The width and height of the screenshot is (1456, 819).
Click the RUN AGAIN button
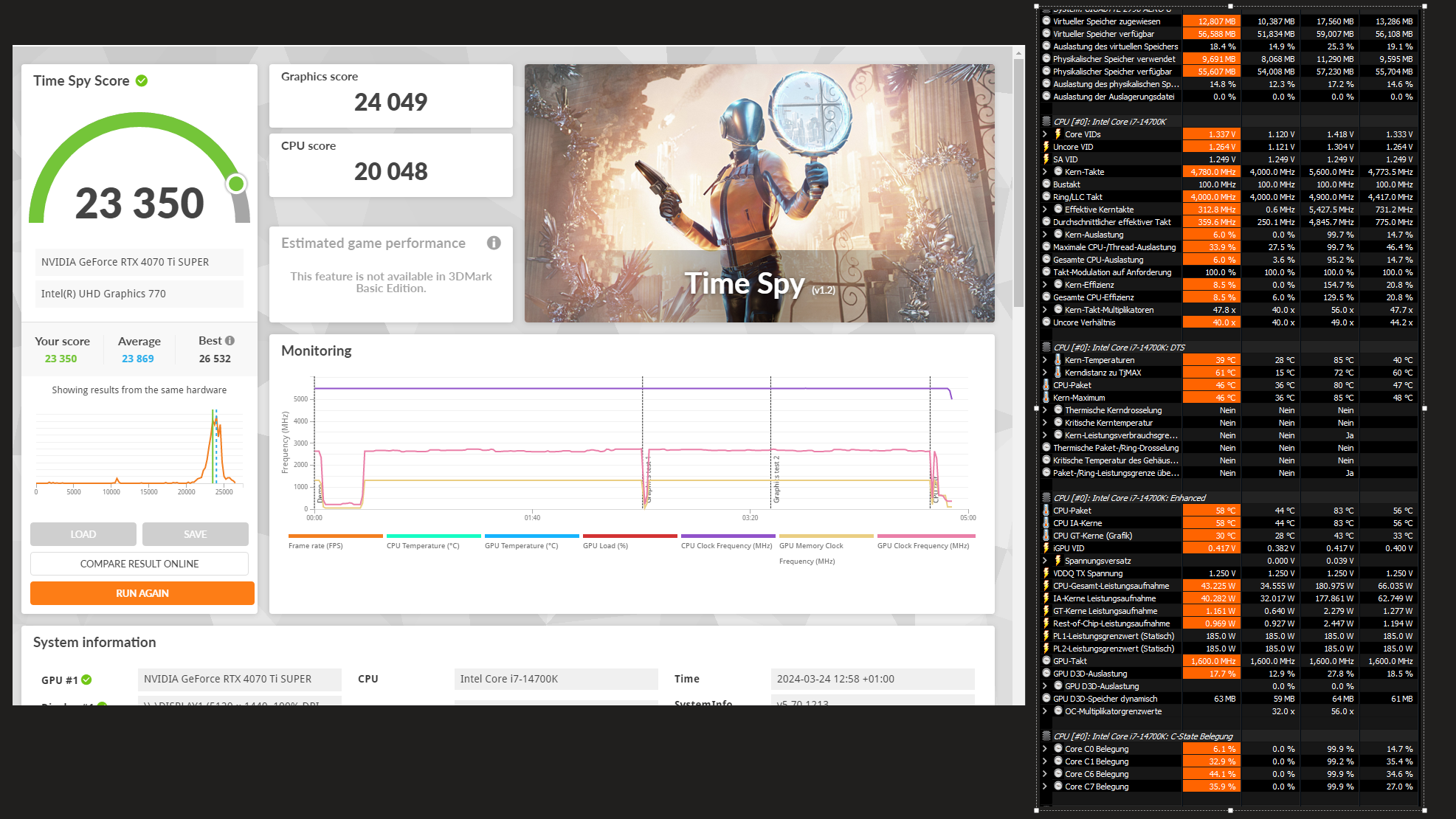coord(142,593)
